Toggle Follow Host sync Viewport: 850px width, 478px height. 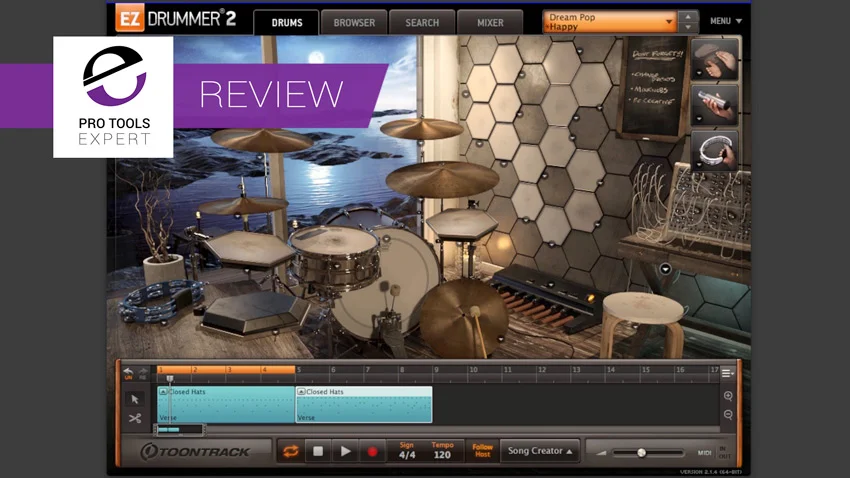point(482,450)
